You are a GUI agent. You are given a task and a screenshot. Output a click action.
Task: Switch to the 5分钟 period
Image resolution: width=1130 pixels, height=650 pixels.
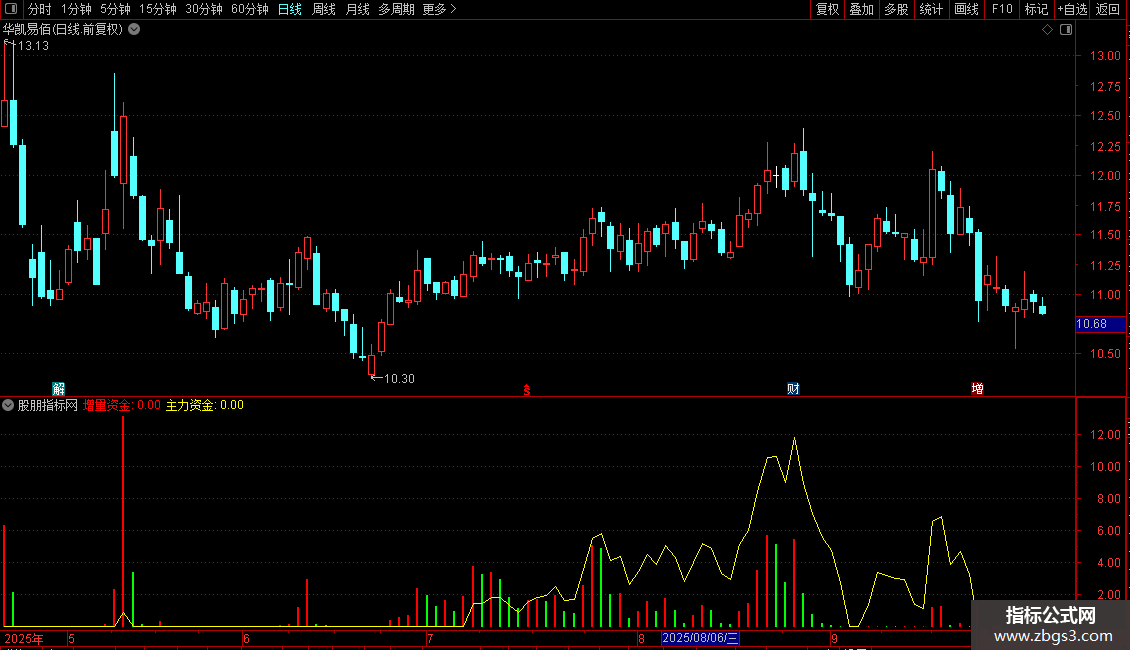115,9
